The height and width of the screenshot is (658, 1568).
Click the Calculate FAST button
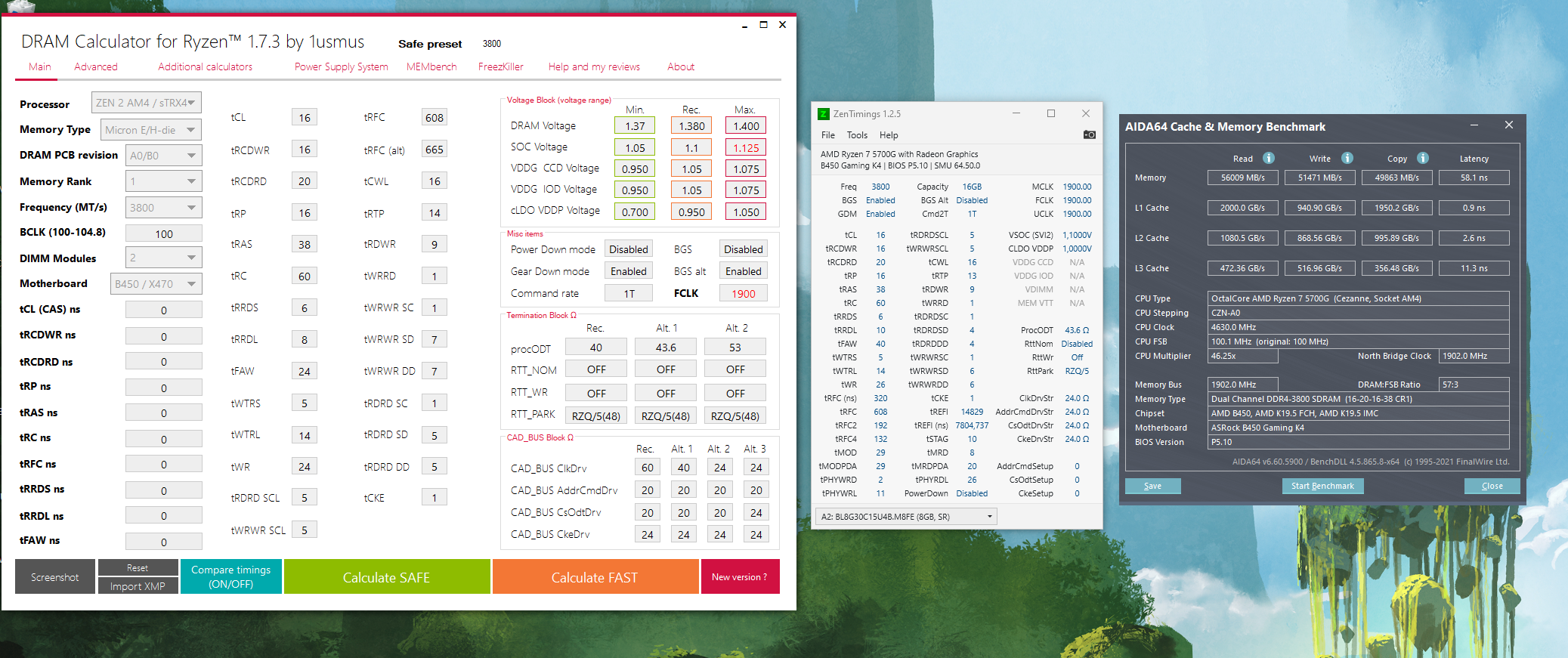[595, 577]
